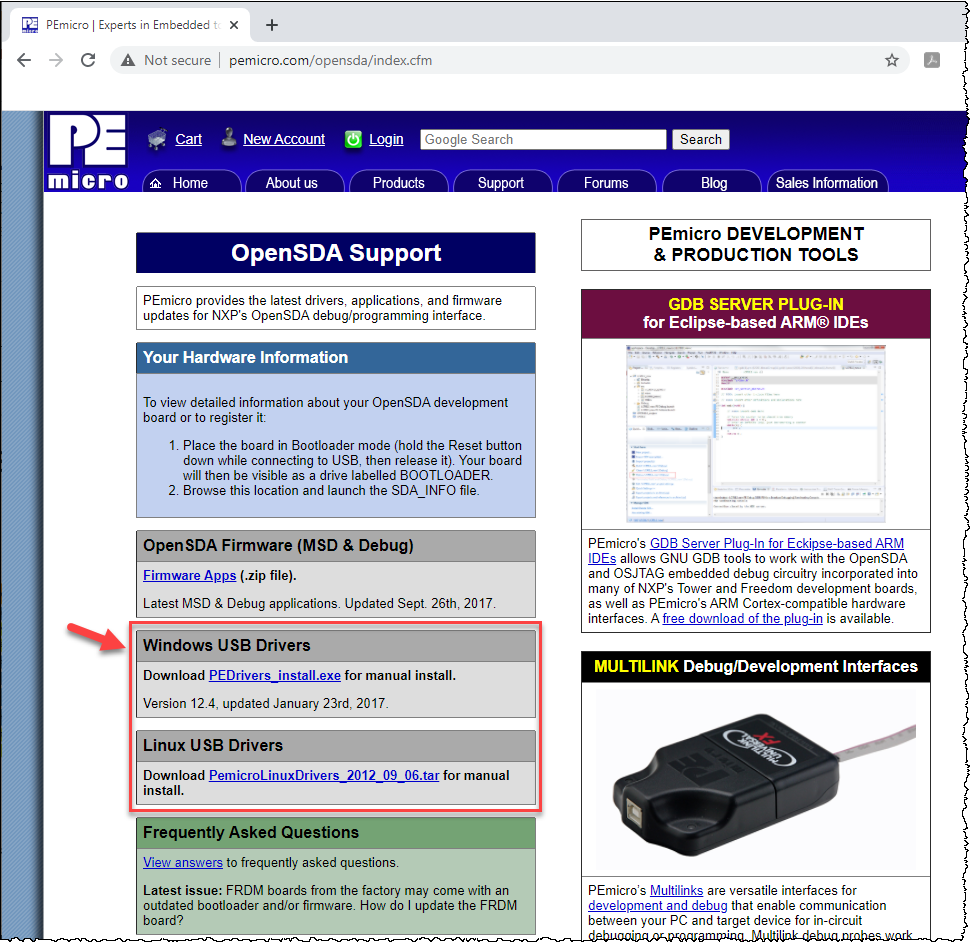
Task: Click the green Login power icon
Action: [353, 139]
